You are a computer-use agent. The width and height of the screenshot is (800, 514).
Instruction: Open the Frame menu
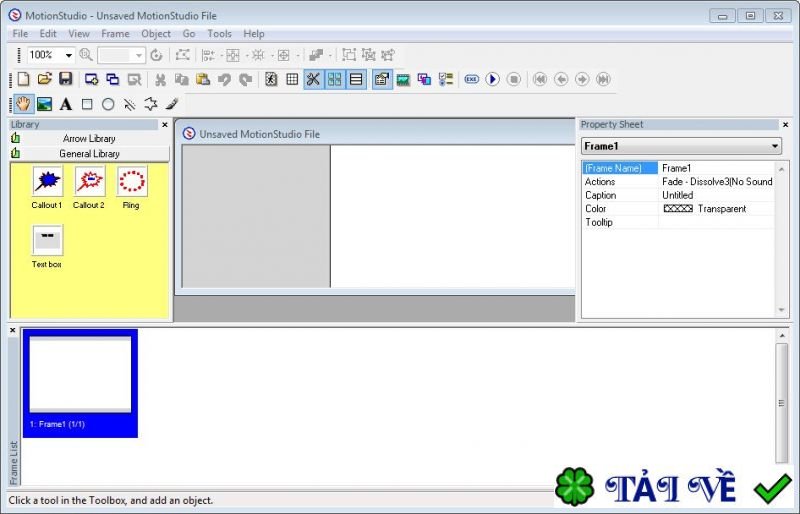point(115,34)
